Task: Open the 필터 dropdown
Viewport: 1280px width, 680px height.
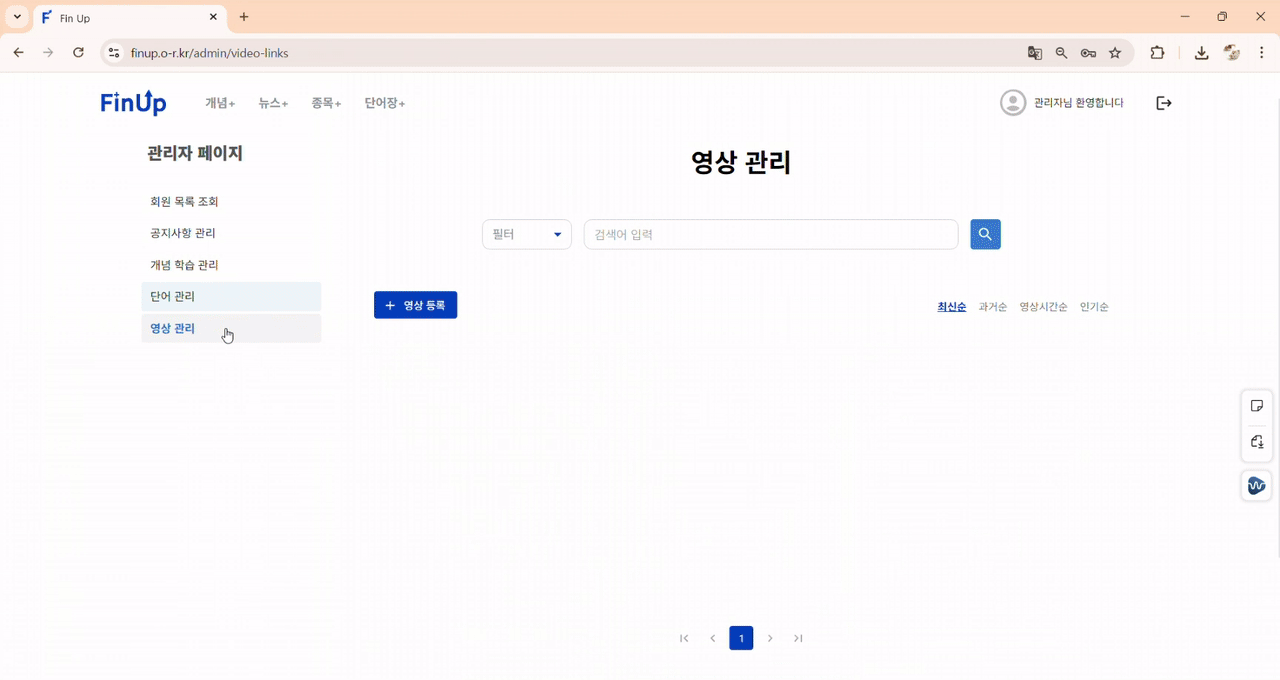Action: [526, 234]
